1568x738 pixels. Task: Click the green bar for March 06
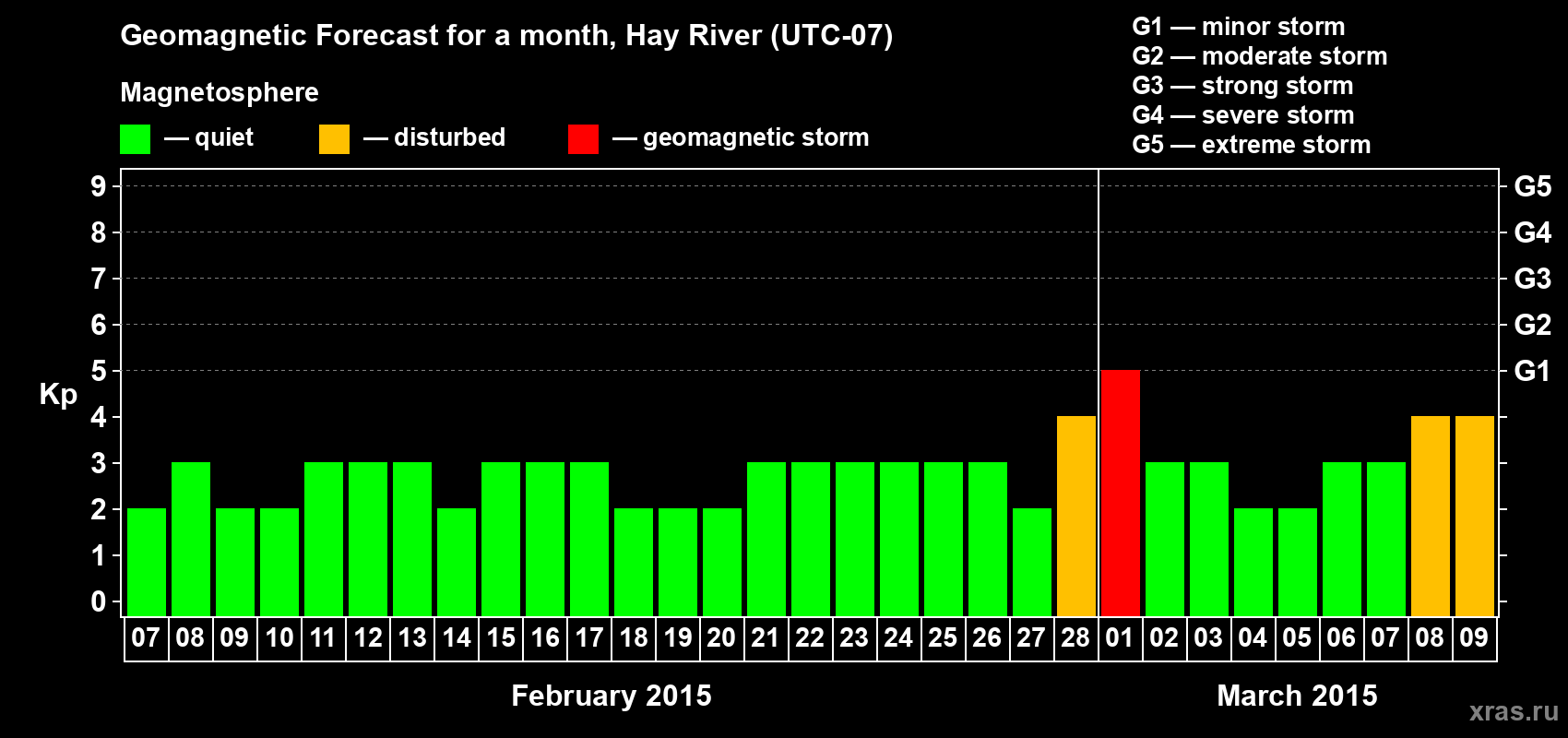tap(1341, 539)
